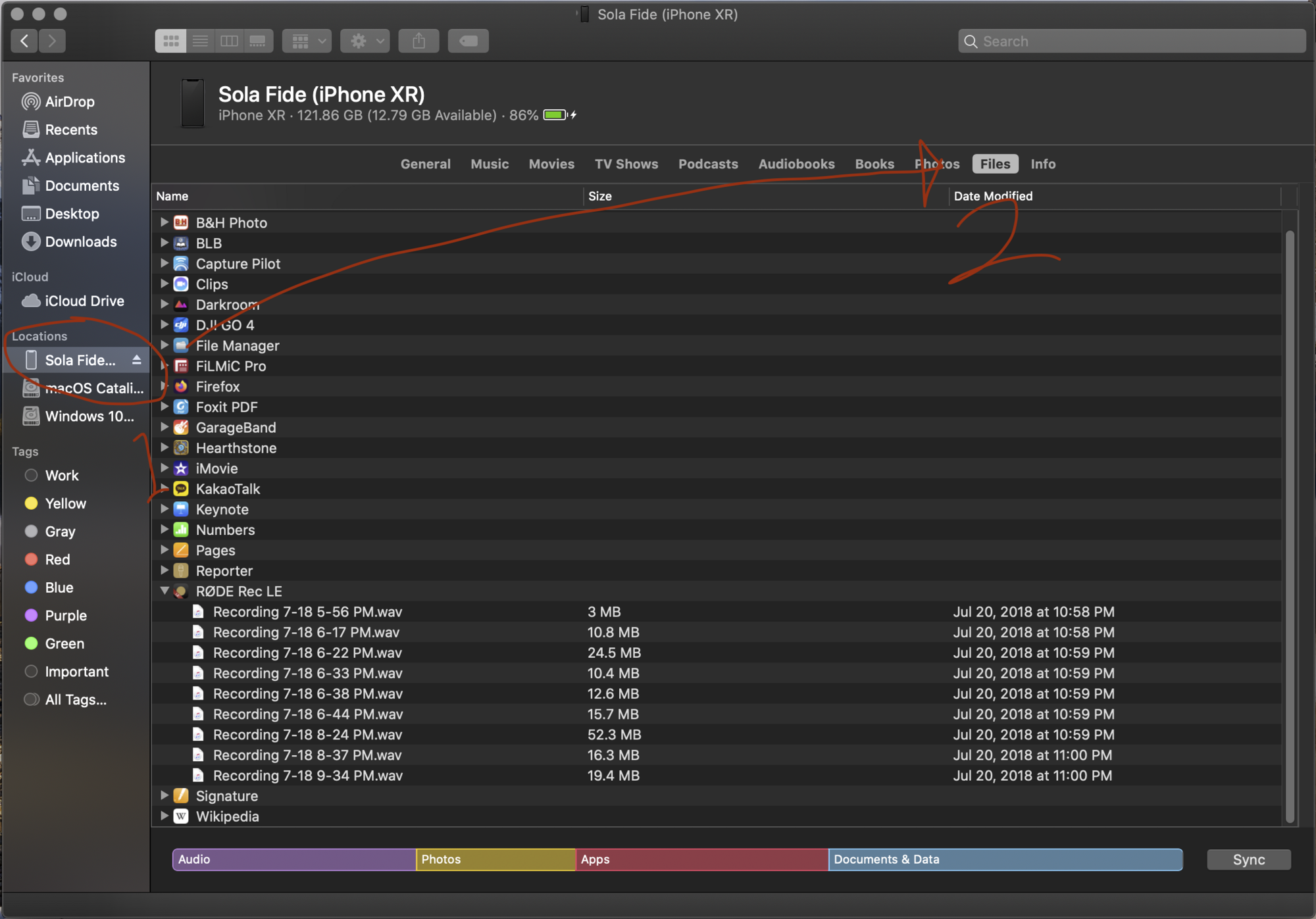The width and height of the screenshot is (1316, 919).
Task: Switch to the General tab
Action: click(x=425, y=164)
